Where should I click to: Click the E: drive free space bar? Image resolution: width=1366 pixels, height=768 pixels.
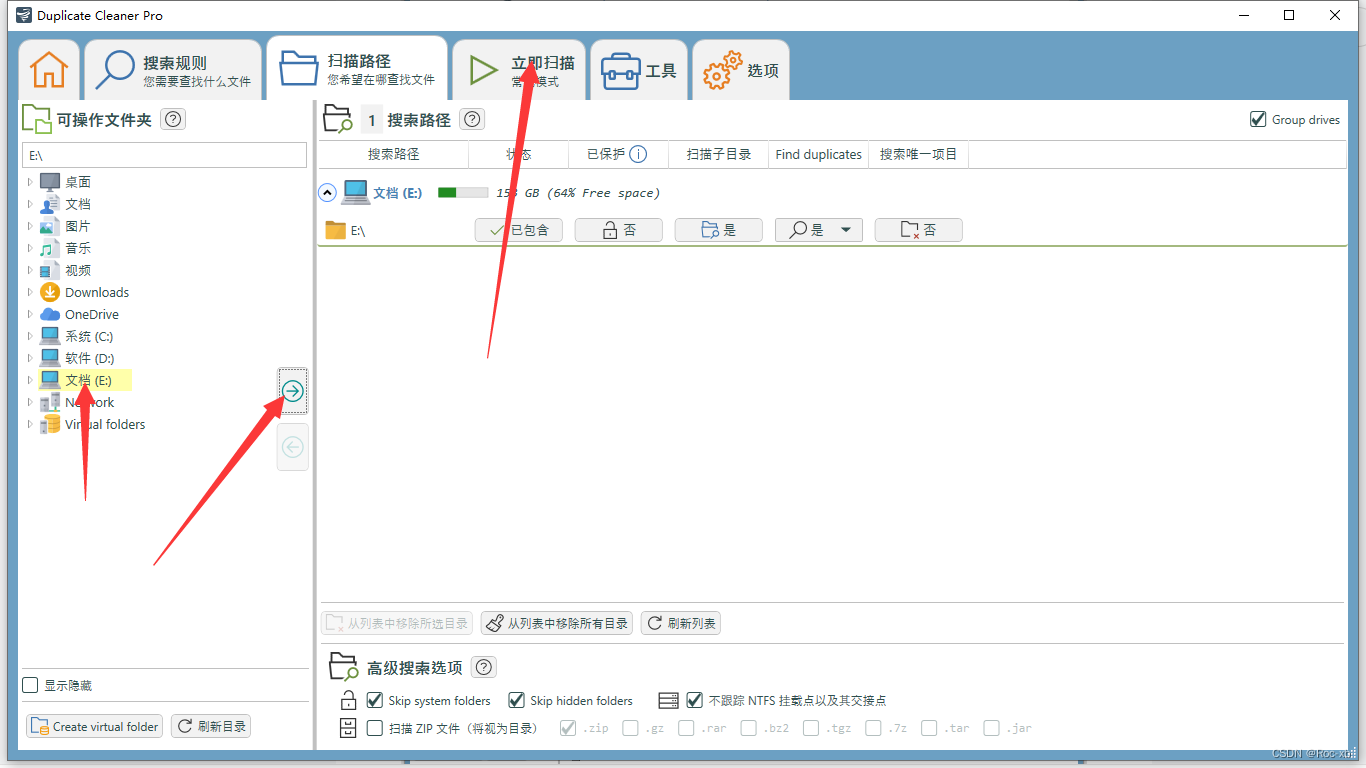[463, 192]
